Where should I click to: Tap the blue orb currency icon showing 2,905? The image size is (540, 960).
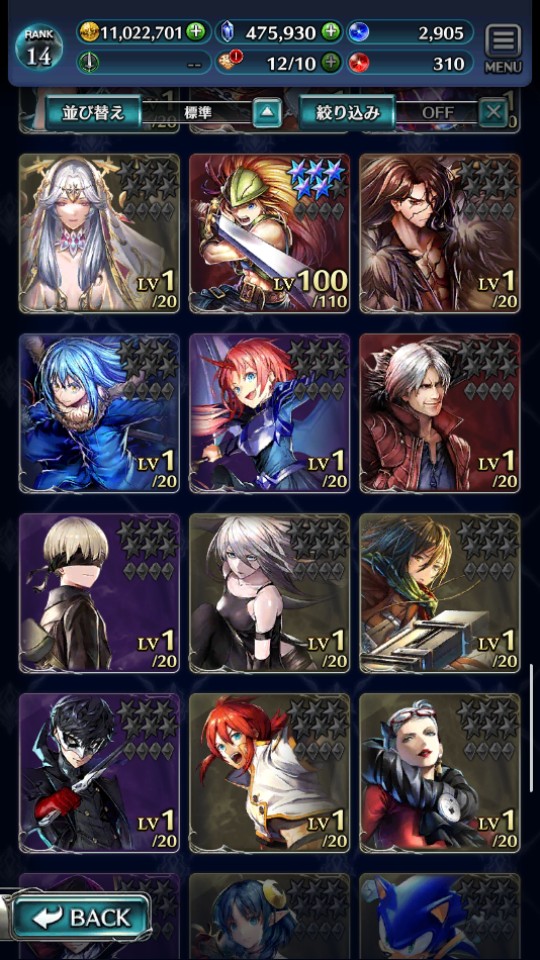(x=358, y=32)
